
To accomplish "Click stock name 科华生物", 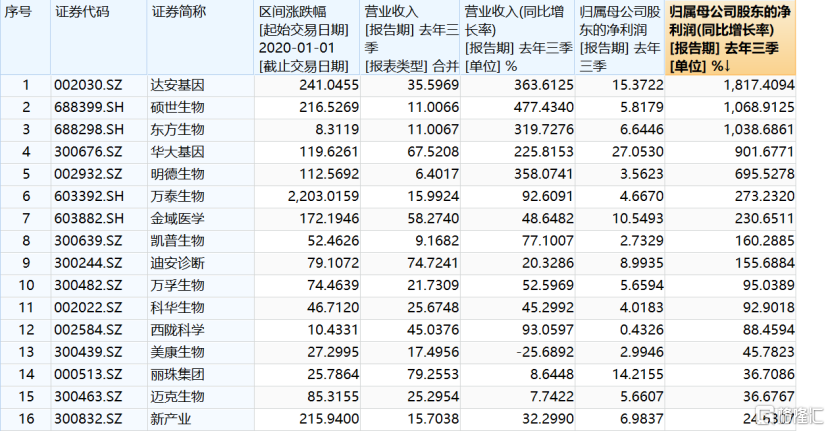I will click(x=177, y=308).
